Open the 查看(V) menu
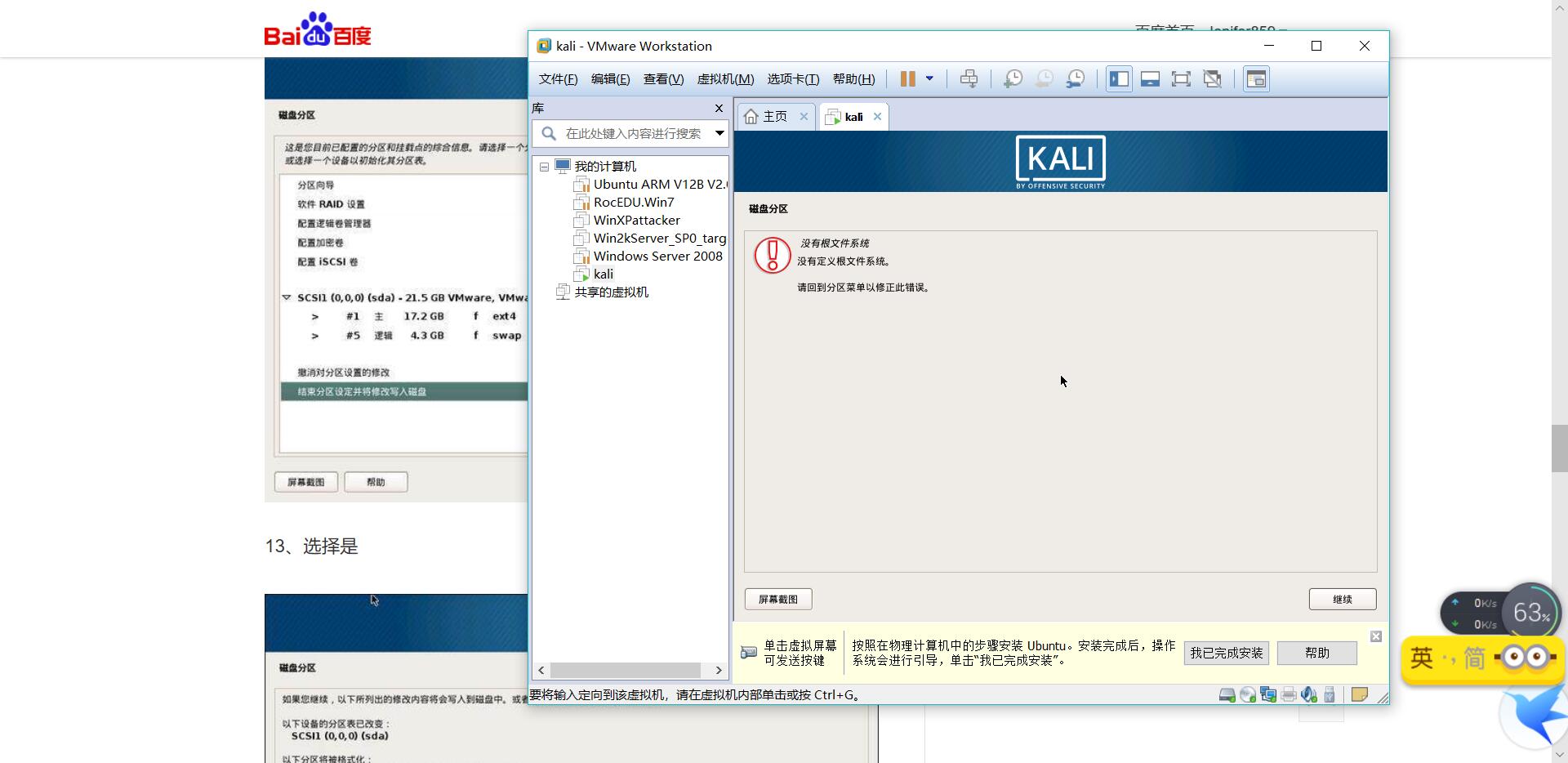 point(663,79)
